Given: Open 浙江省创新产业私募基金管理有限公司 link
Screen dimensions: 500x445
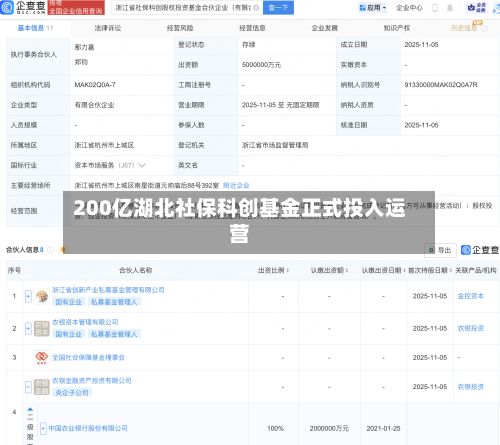Looking at the screenshot, I should [x=108, y=290].
